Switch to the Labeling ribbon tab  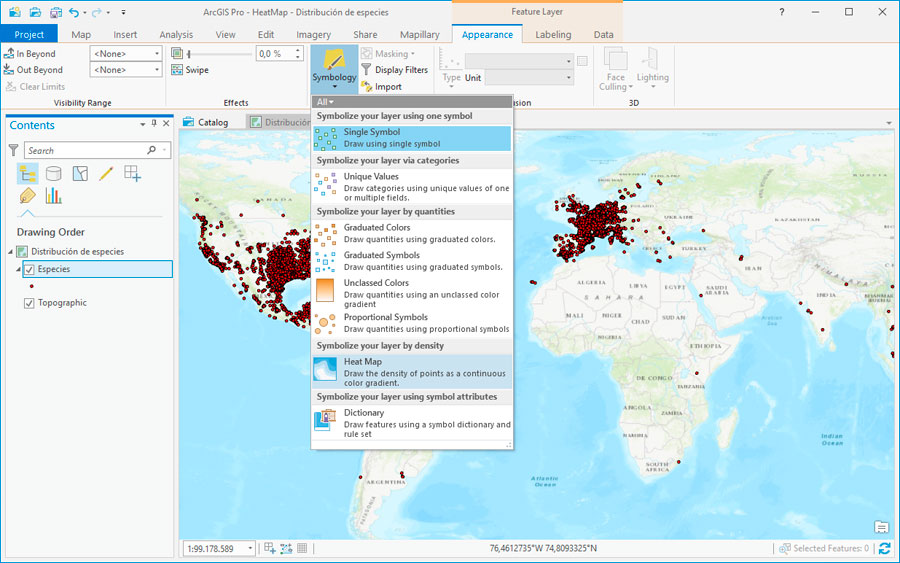pyautogui.click(x=553, y=34)
